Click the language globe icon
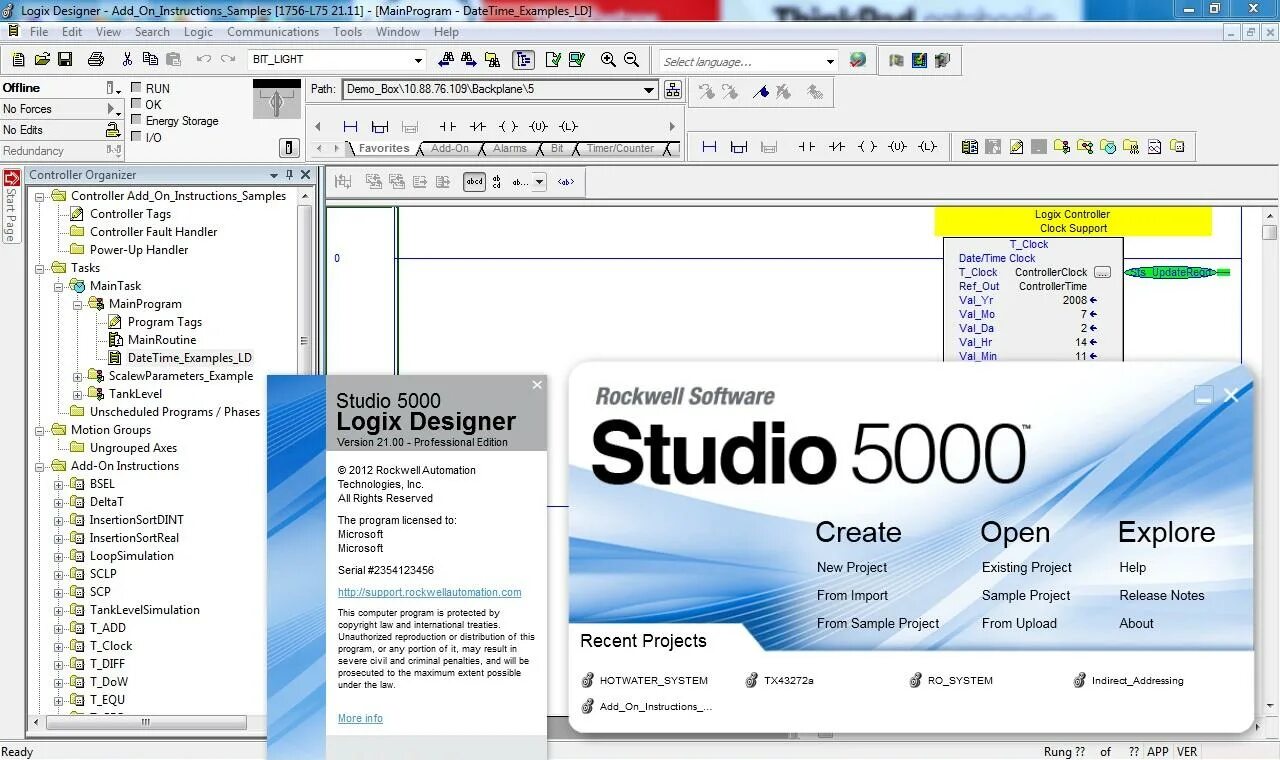1280x760 pixels. pyautogui.click(x=857, y=60)
